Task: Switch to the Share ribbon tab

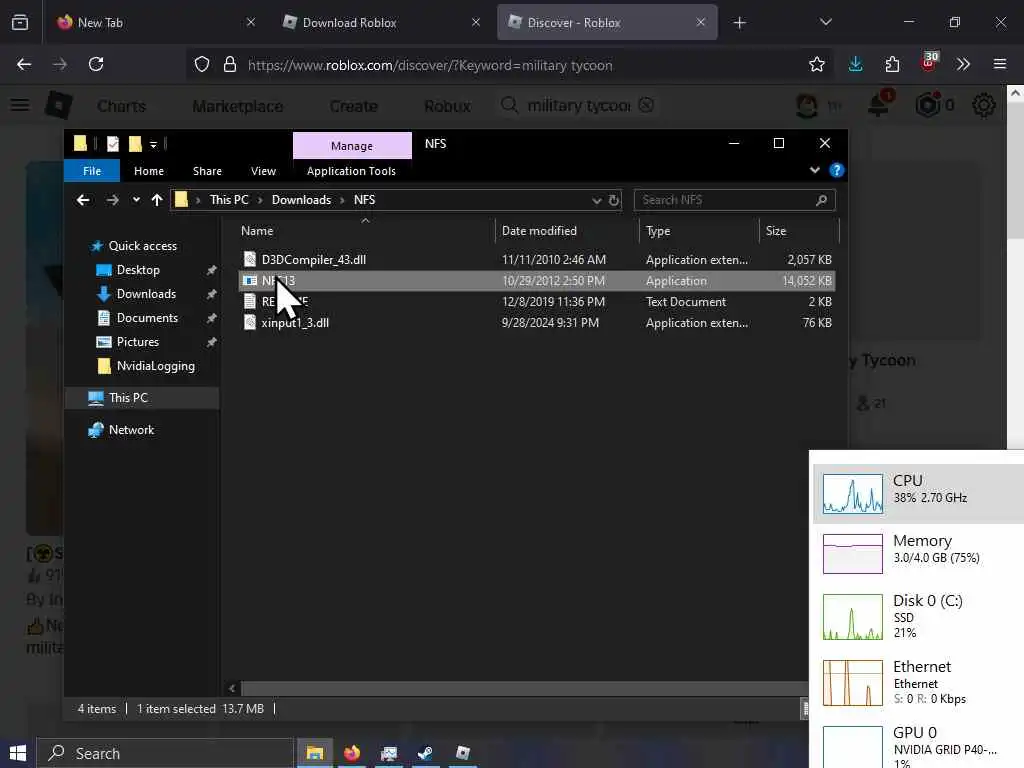Action: [207, 170]
